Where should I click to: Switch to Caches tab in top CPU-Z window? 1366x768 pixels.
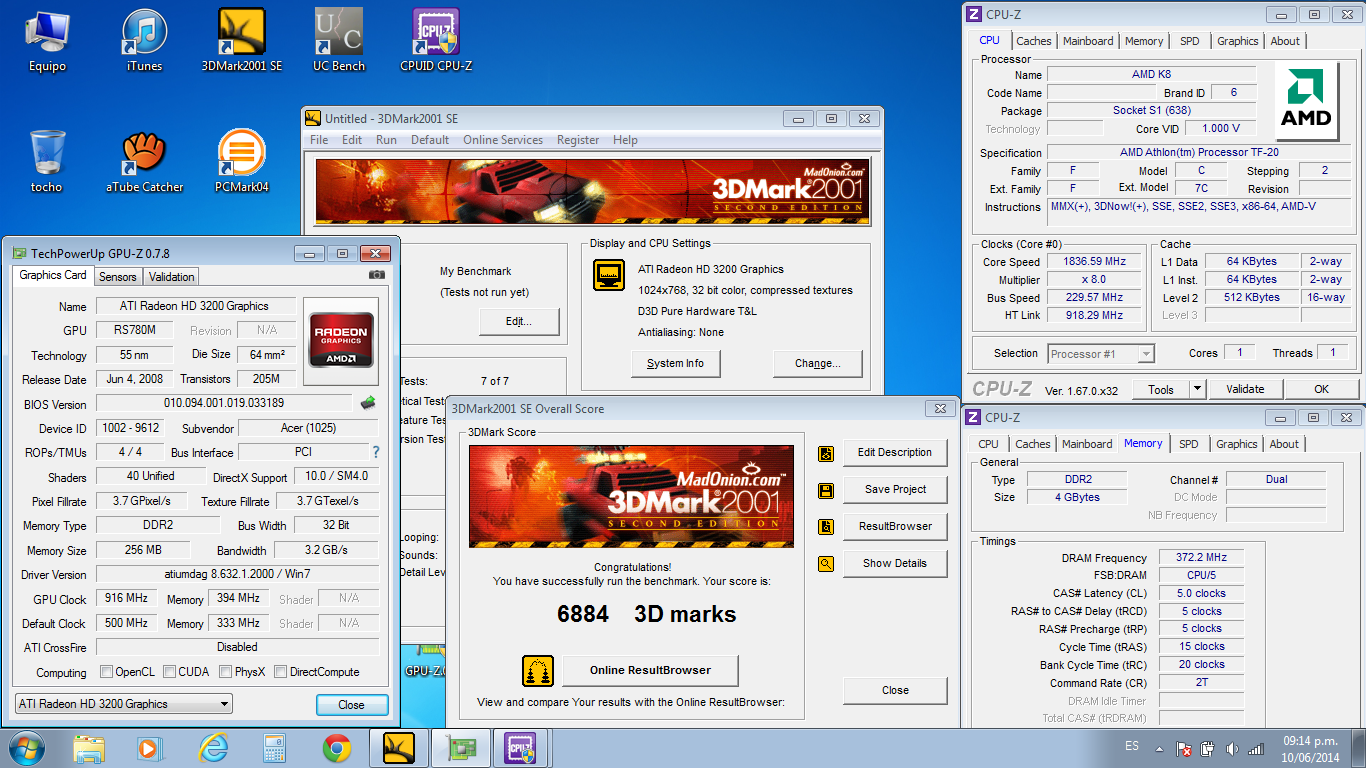[1034, 41]
